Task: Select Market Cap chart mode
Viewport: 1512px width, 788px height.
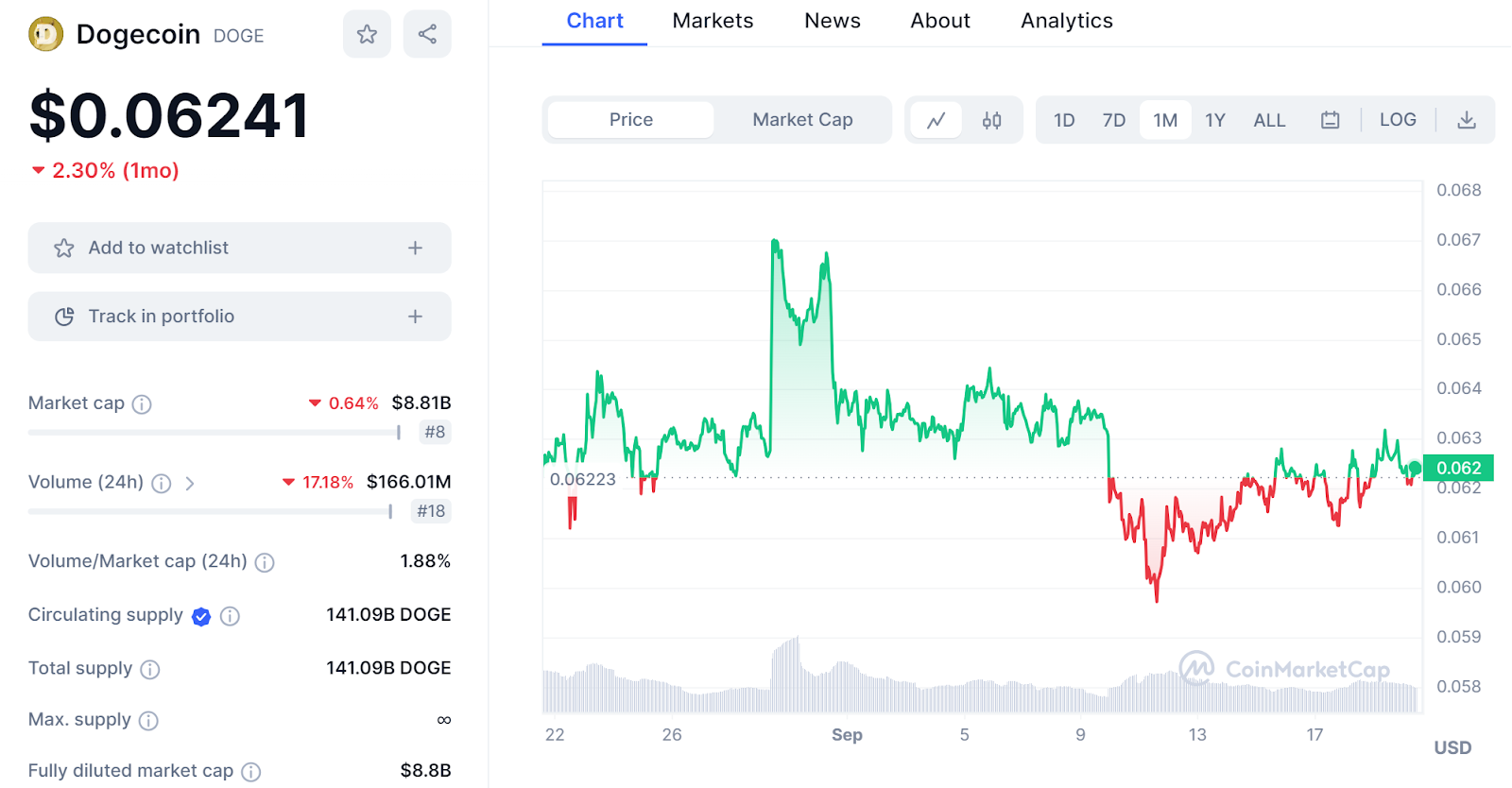Action: coord(802,120)
